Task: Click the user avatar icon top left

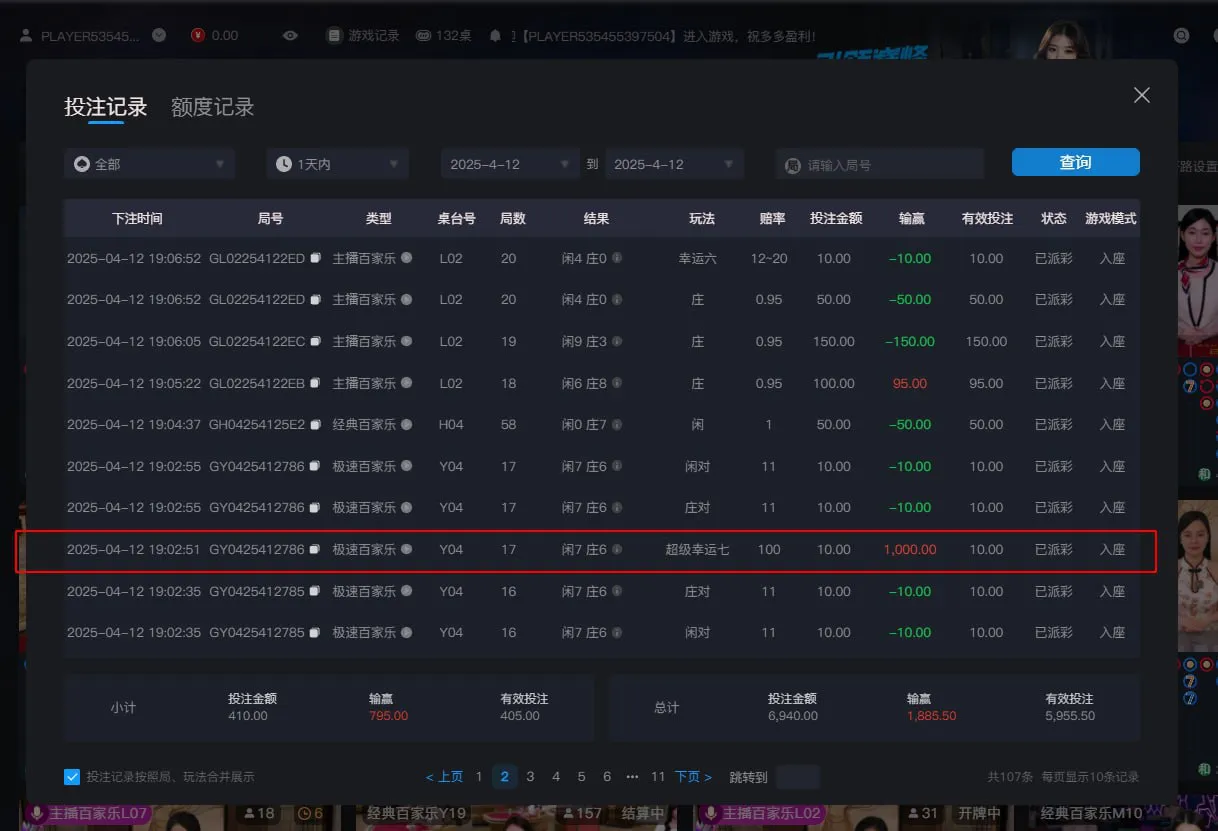Action: 24,35
